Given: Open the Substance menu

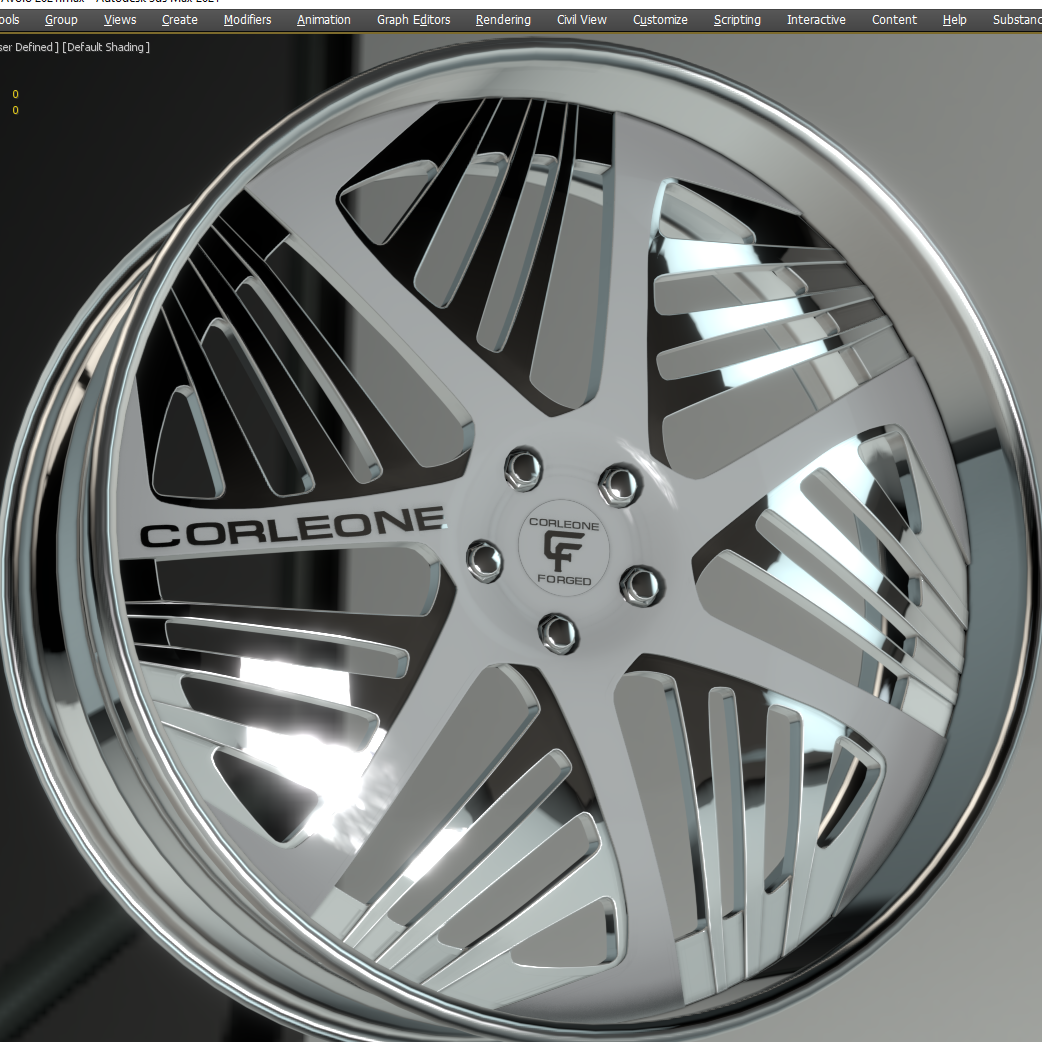Looking at the screenshot, I should coord(1016,20).
